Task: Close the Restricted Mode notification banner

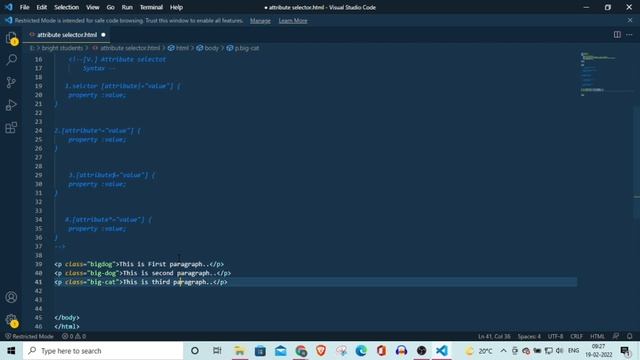Action: 630,20
